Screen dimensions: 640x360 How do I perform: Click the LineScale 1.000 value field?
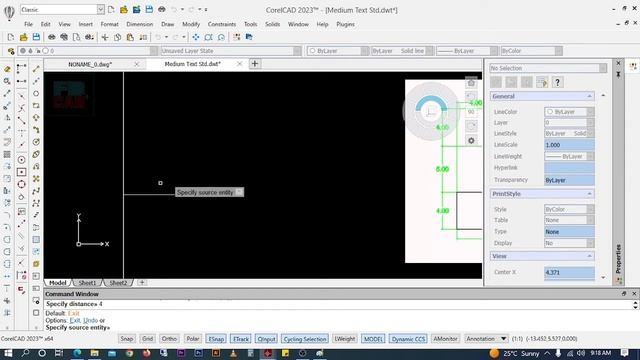(x=569, y=145)
